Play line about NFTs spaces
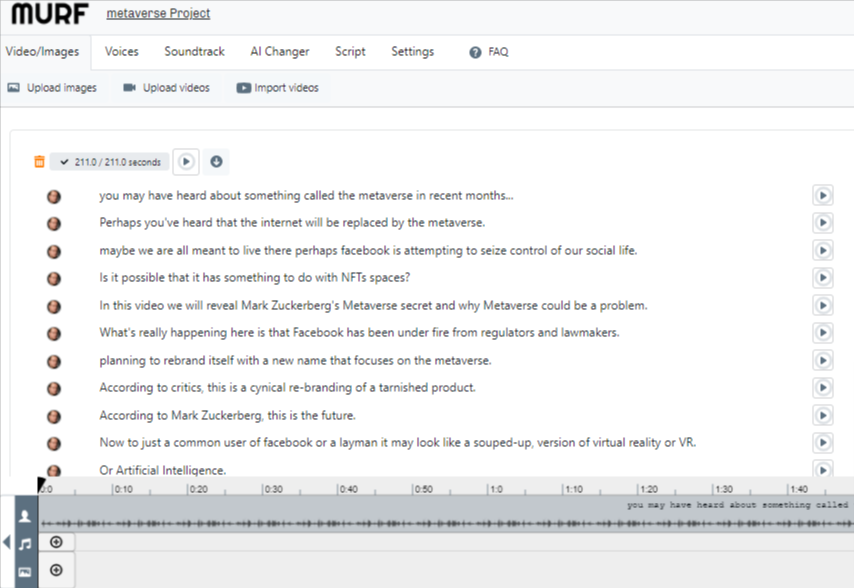Screen dimensions: 854x588 click(822, 278)
